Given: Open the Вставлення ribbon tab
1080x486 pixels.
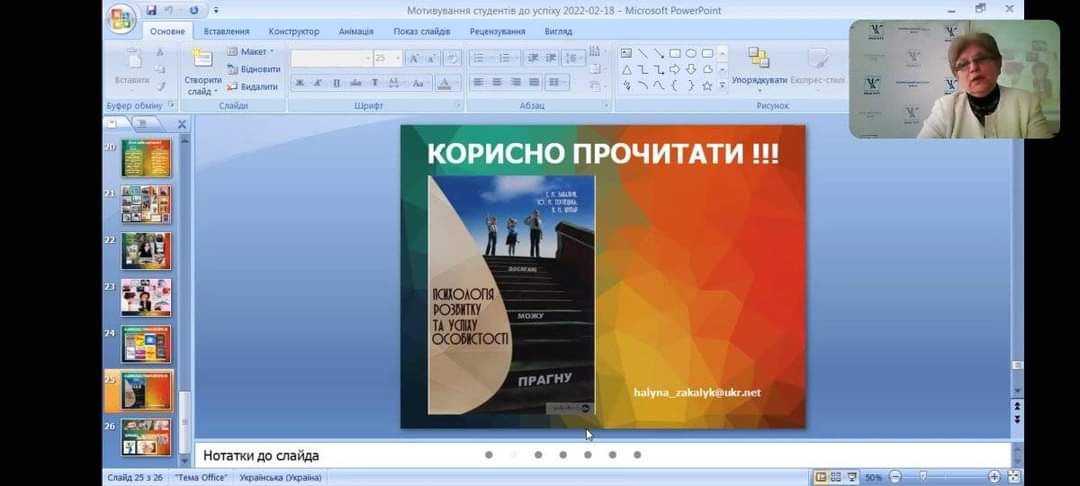Looking at the screenshot, I should pyautogui.click(x=226, y=31).
